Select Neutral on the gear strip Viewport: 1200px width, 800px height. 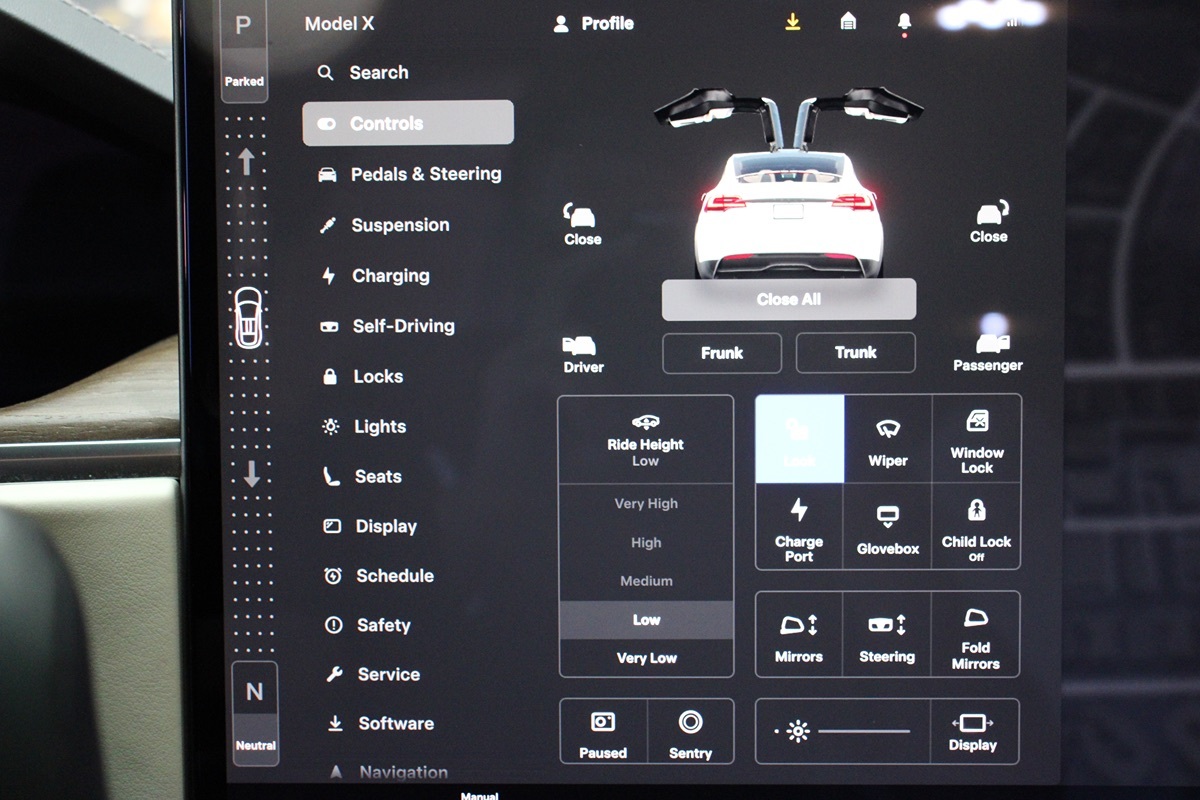coord(255,713)
